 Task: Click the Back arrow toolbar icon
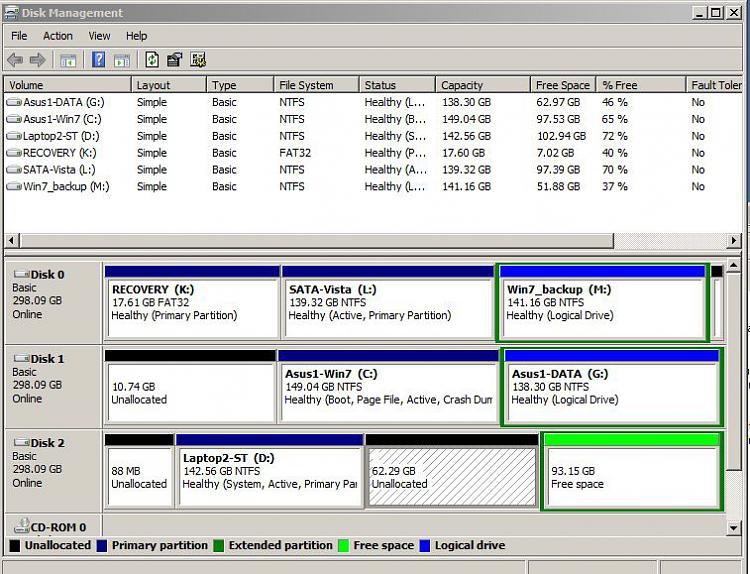[15, 60]
